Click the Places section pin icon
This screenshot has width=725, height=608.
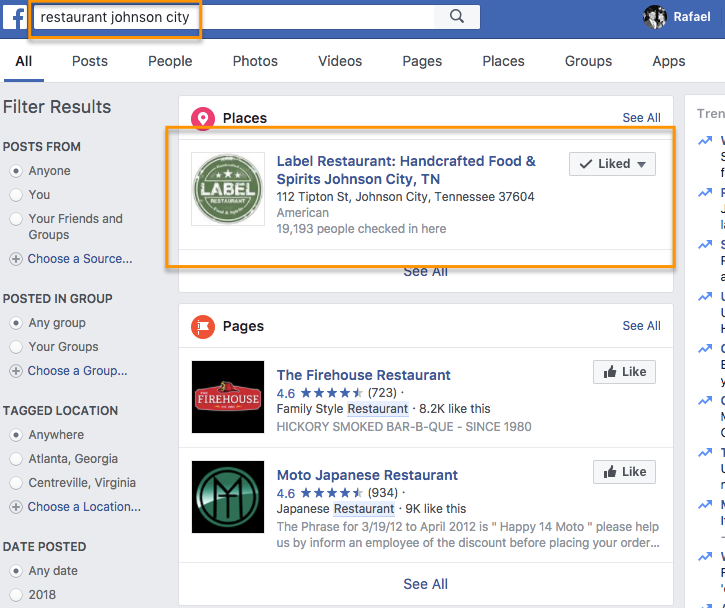click(203, 118)
